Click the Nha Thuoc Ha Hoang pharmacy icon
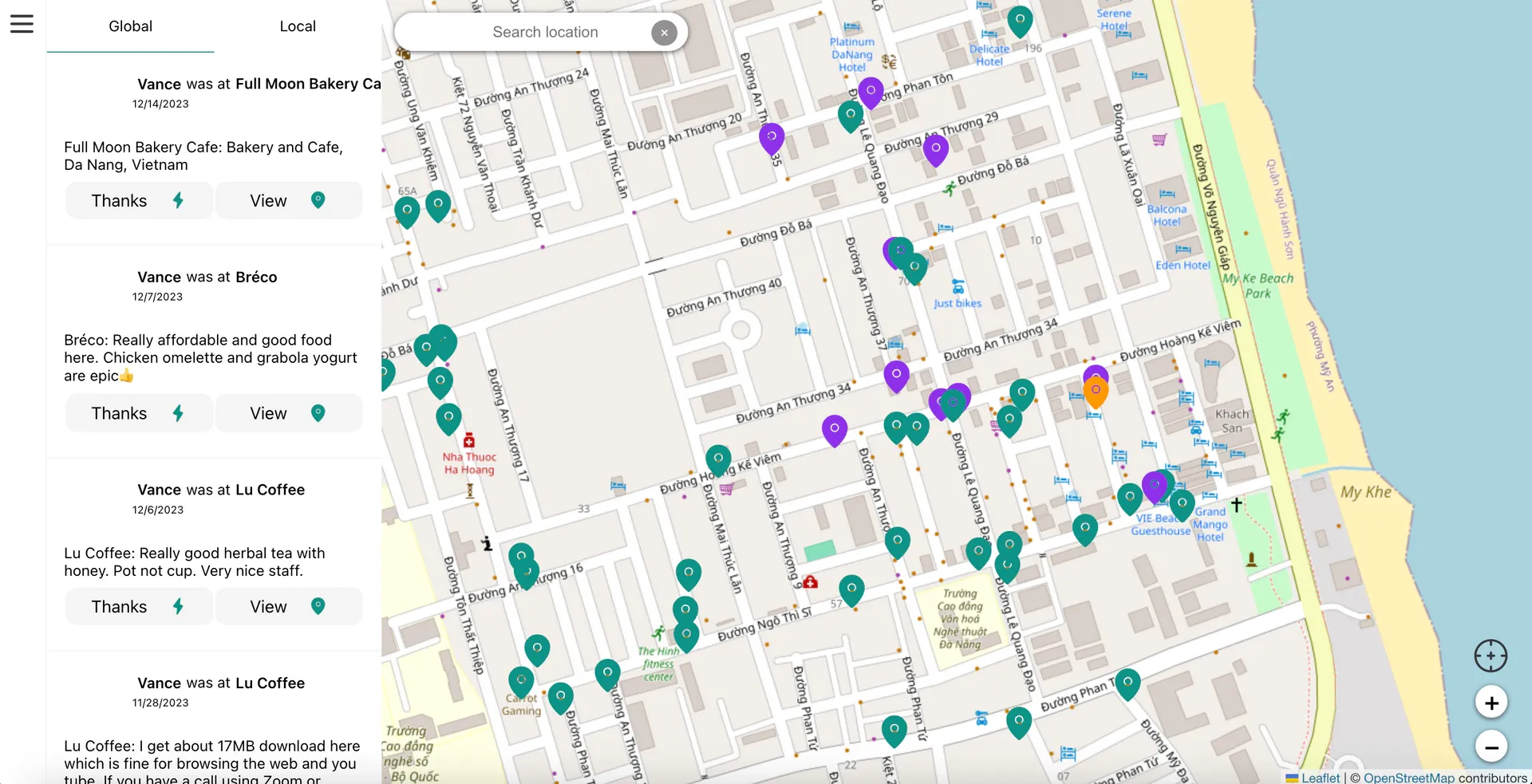 [x=469, y=440]
